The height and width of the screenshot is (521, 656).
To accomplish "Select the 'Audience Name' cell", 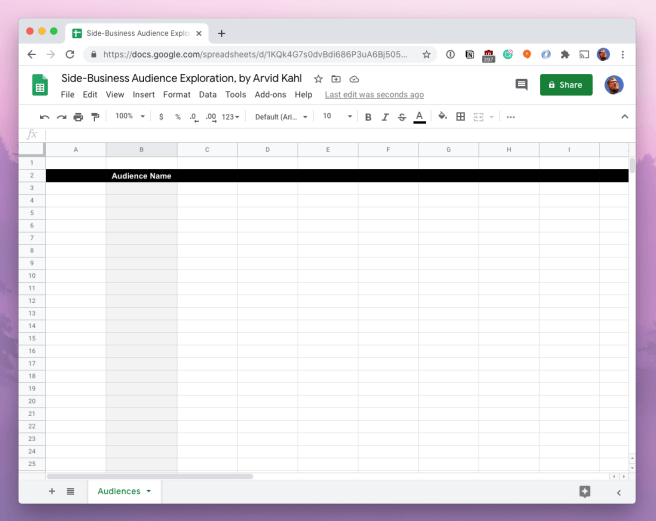I will pyautogui.click(x=141, y=176).
